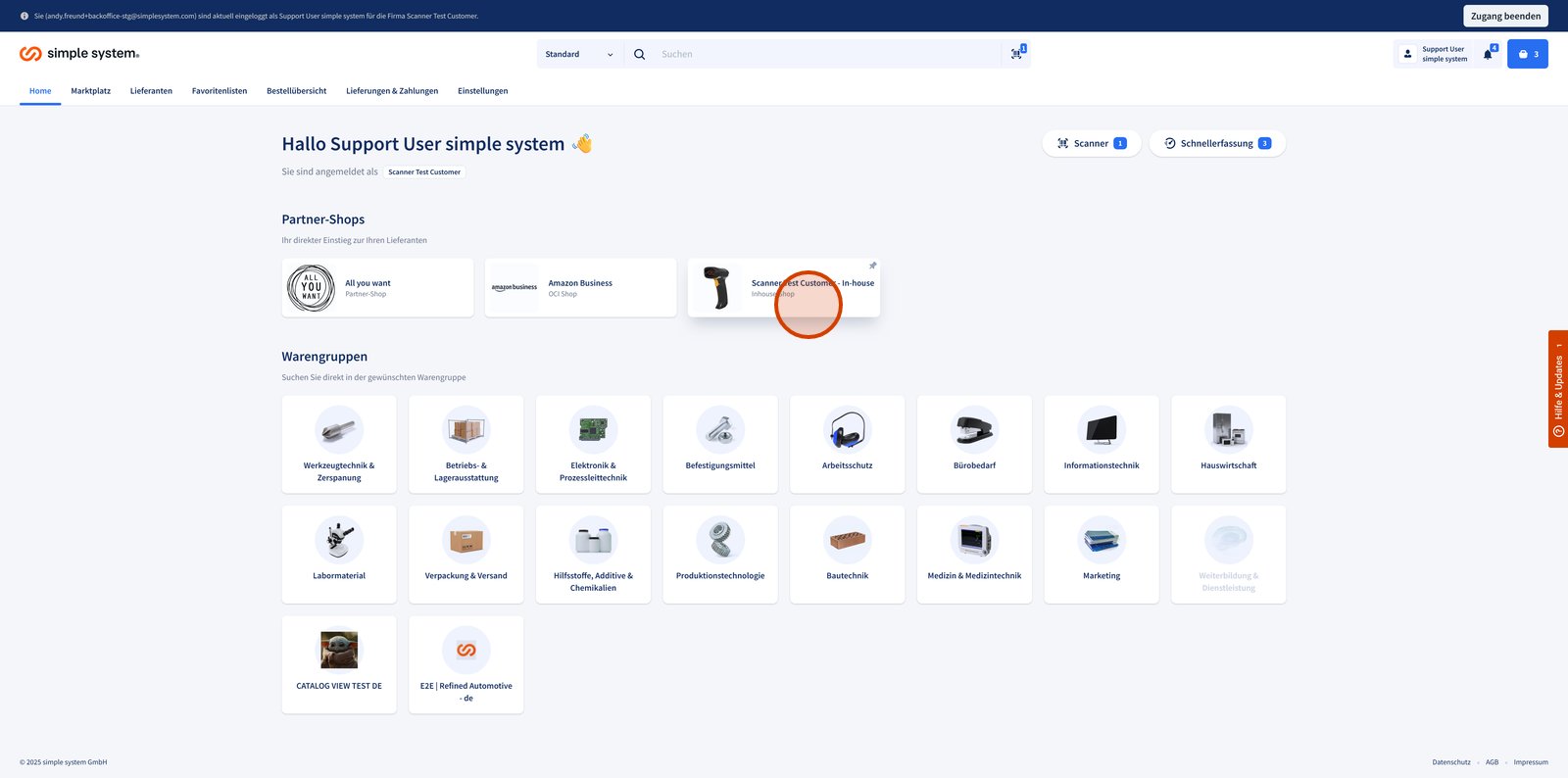
Task: Open the Bürobedarf category tile
Action: 974,444
